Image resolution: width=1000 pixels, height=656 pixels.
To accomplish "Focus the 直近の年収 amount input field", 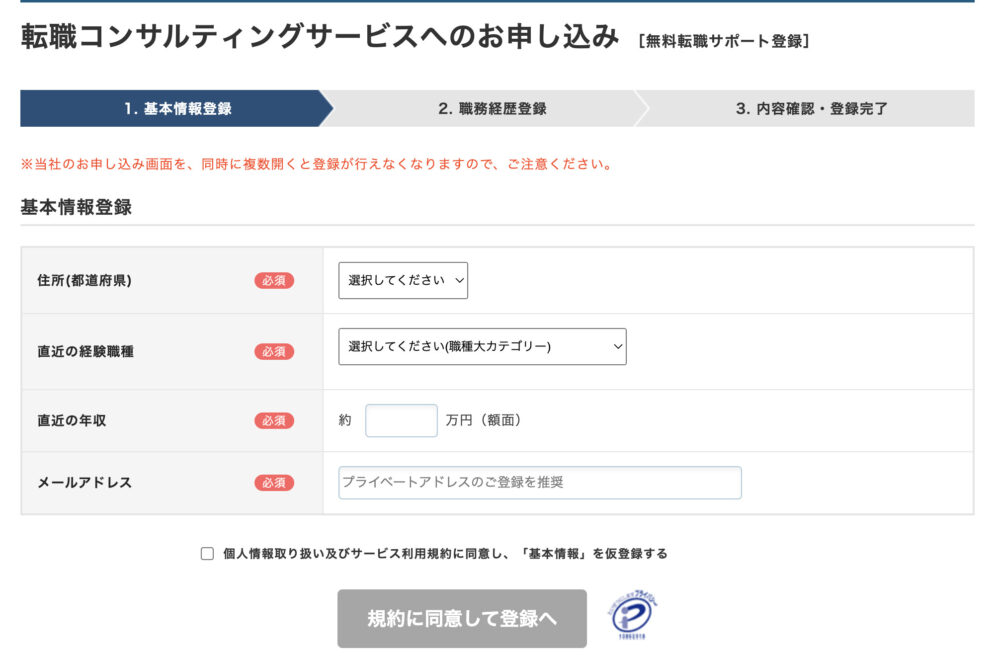I will pos(401,421).
